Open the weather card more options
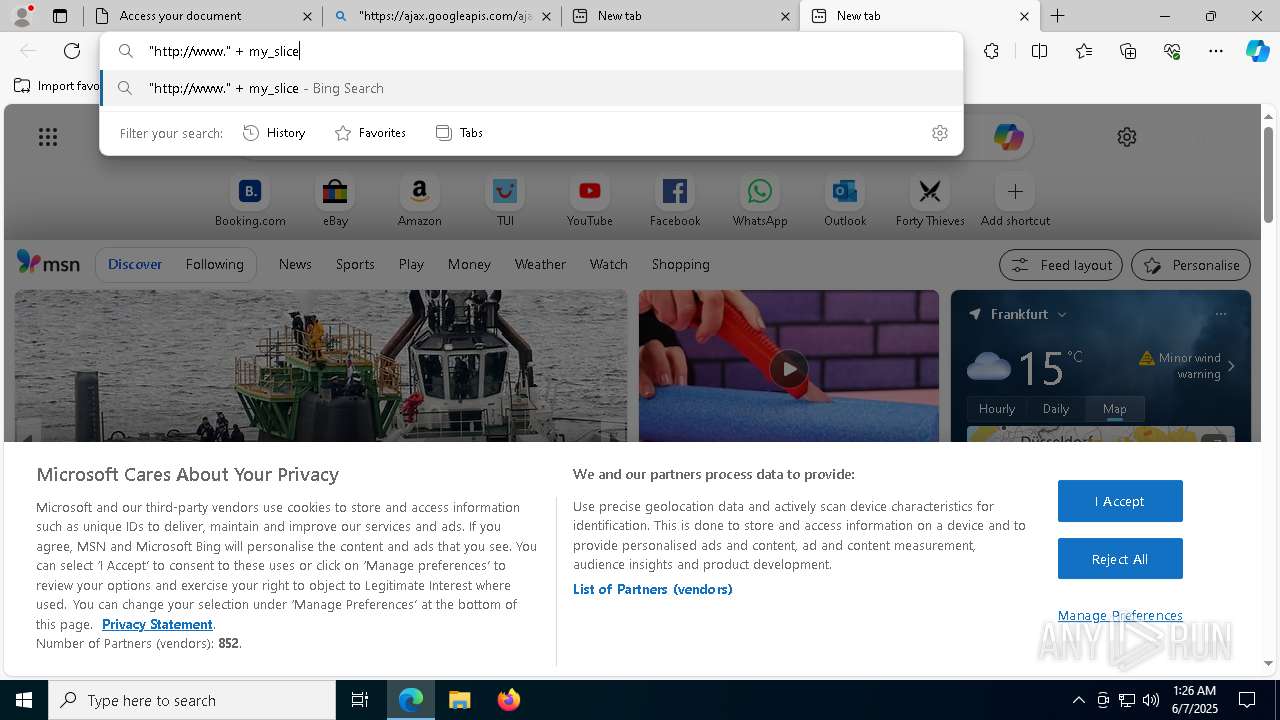The height and width of the screenshot is (720, 1280). (1221, 314)
